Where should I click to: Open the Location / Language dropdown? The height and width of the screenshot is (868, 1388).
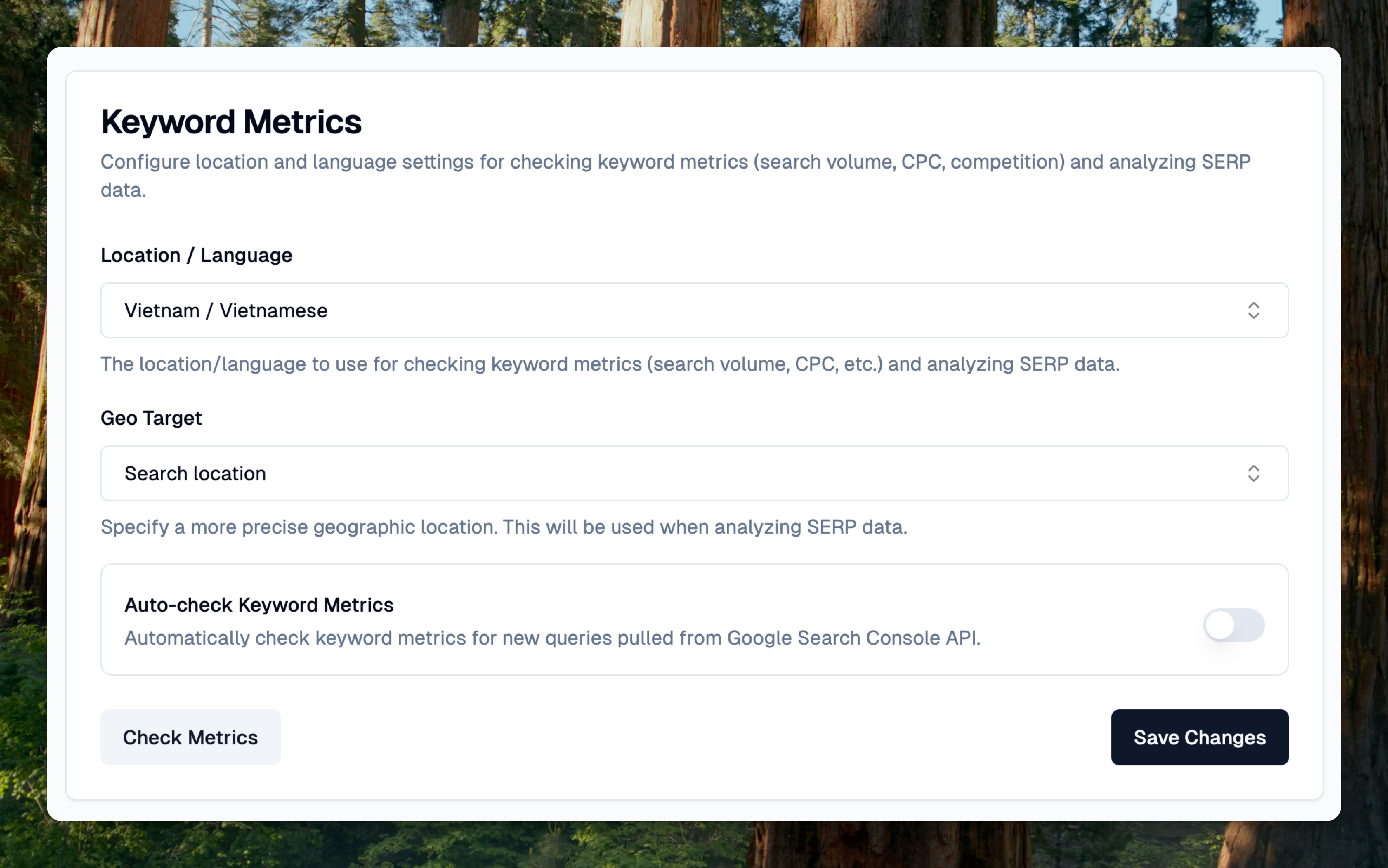coord(693,310)
